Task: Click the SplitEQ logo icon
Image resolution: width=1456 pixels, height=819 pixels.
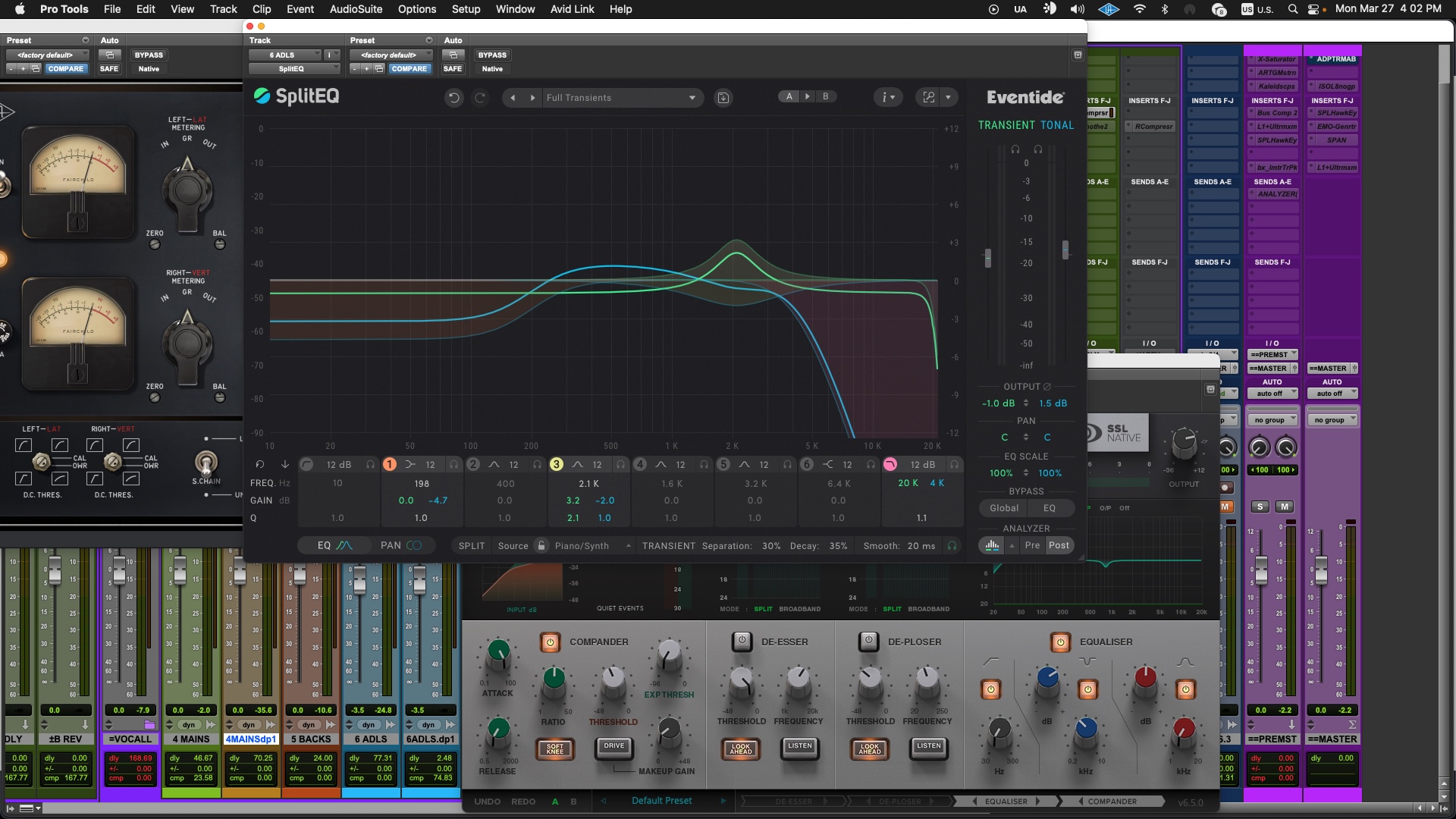Action: 262,96
